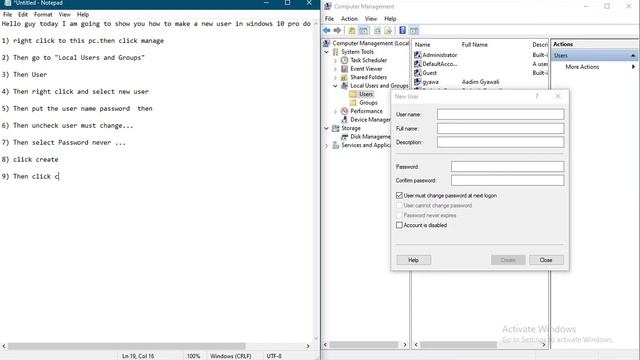This screenshot has height=360, width=640.
Task: Select the gyawa user account icon
Action: [x=418, y=82]
